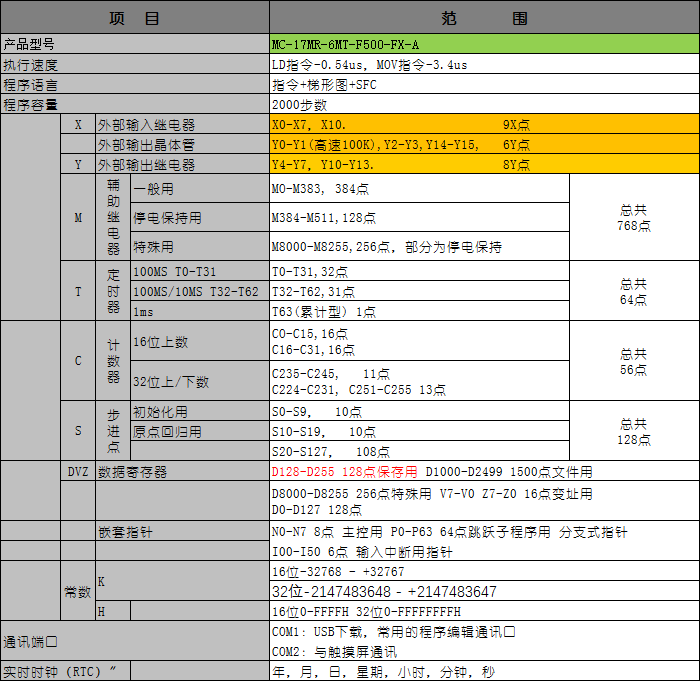Click the S20-S127, 108点 cell

[419, 451]
